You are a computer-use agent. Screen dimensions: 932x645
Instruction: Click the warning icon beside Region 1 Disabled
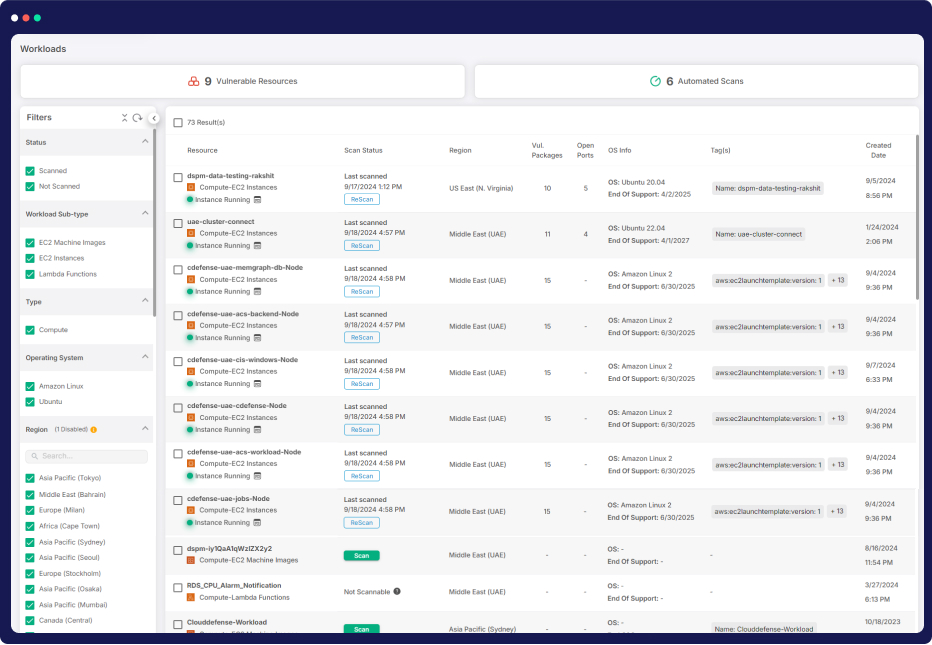coord(94,429)
